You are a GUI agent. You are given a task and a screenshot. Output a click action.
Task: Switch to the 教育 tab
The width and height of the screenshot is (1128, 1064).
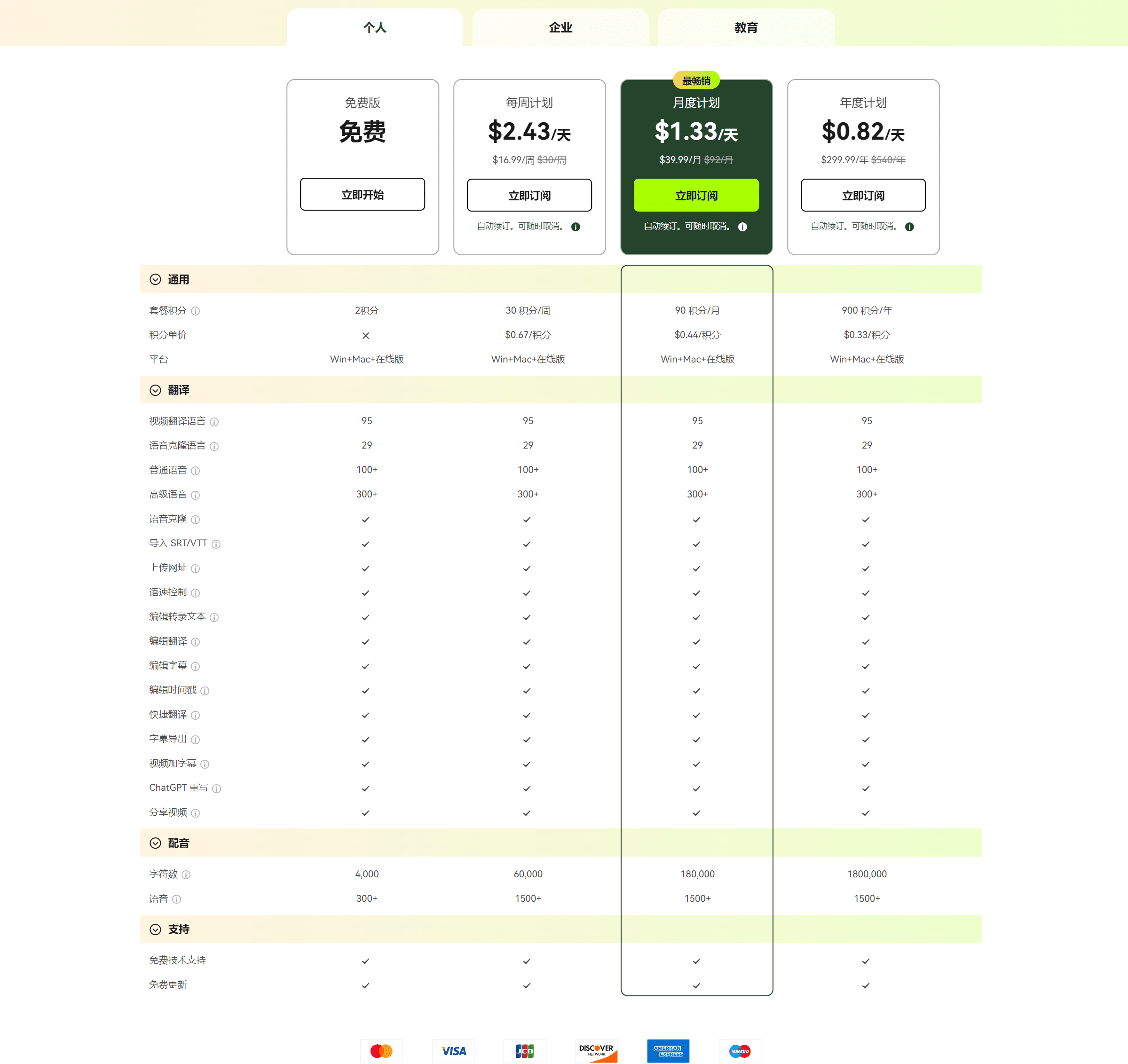(x=746, y=27)
